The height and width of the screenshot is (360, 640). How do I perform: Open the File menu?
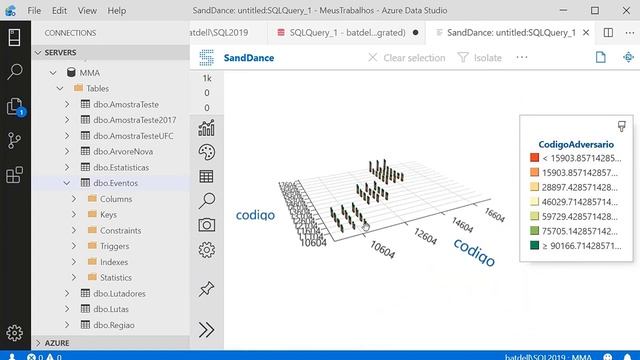34,10
